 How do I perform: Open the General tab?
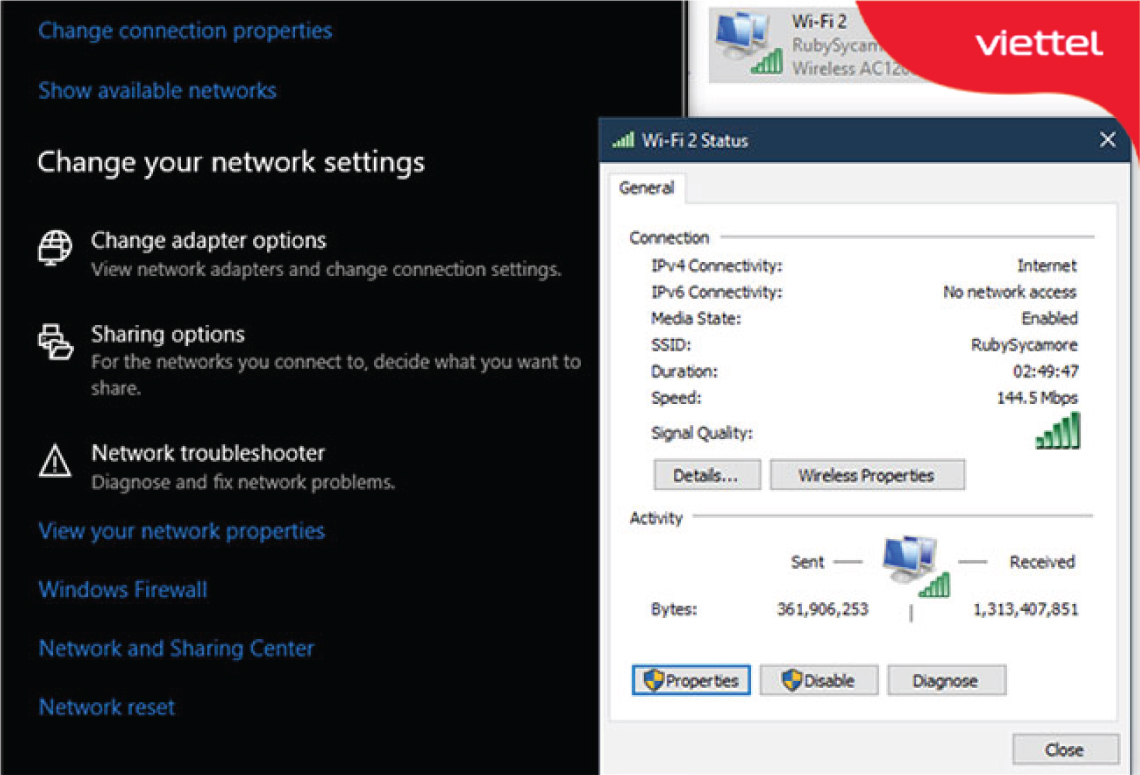click(x=646, y=188)
